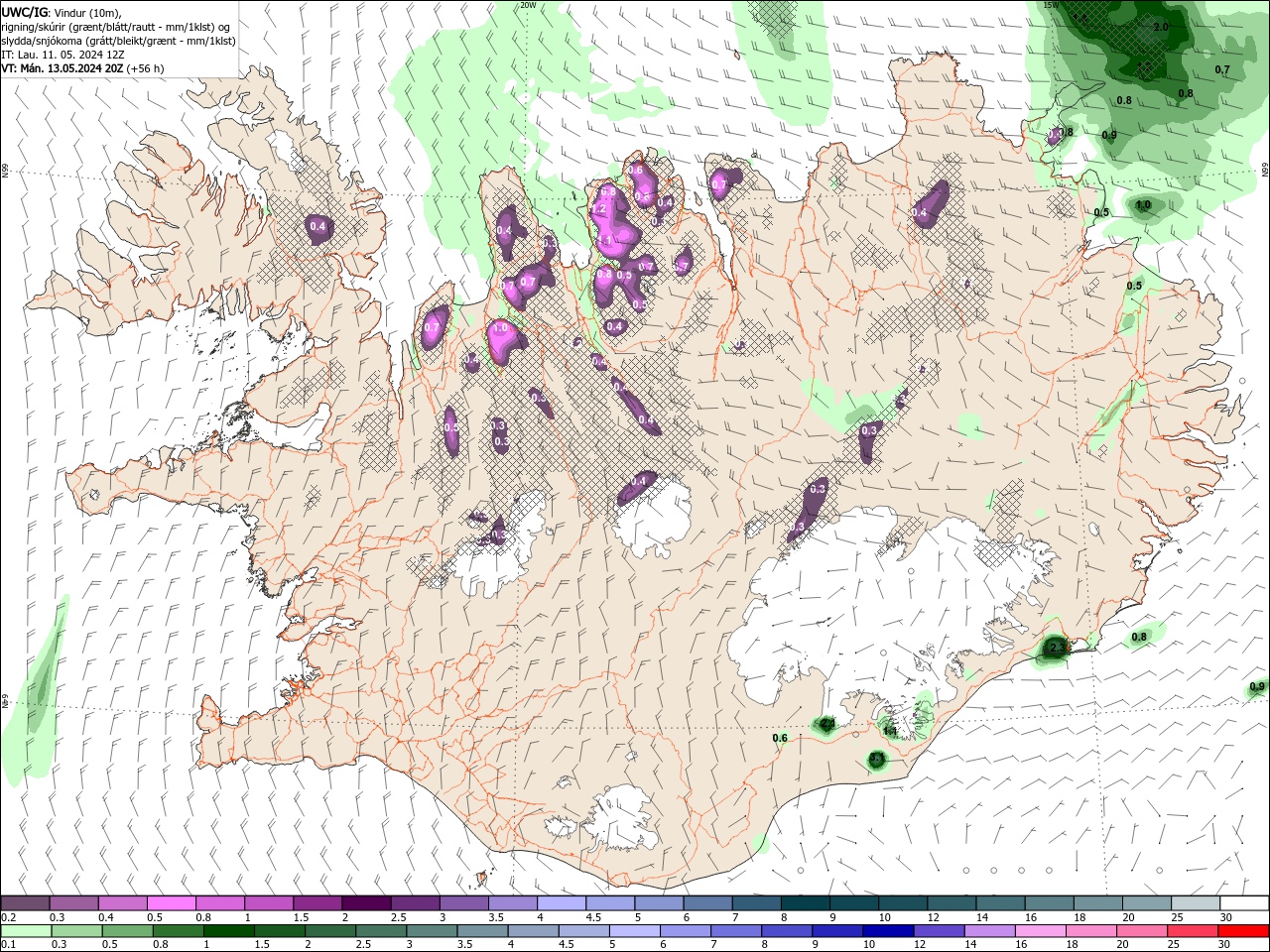Screen dimensions: 1270x952
Task: Click the 'slydda/snjókoma' legend description line
Action: tap(118, 41)
